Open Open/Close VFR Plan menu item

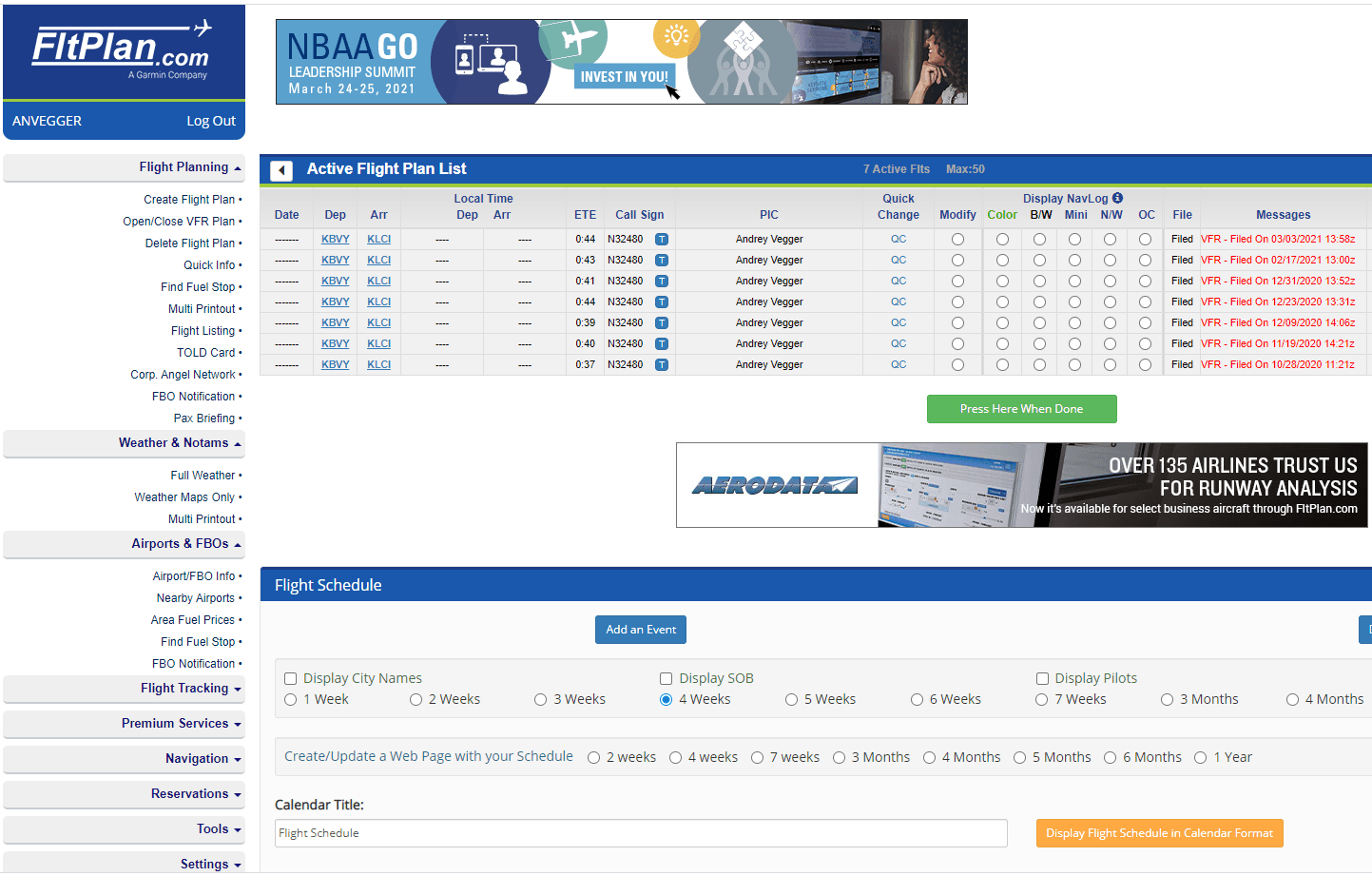(179, 222)
